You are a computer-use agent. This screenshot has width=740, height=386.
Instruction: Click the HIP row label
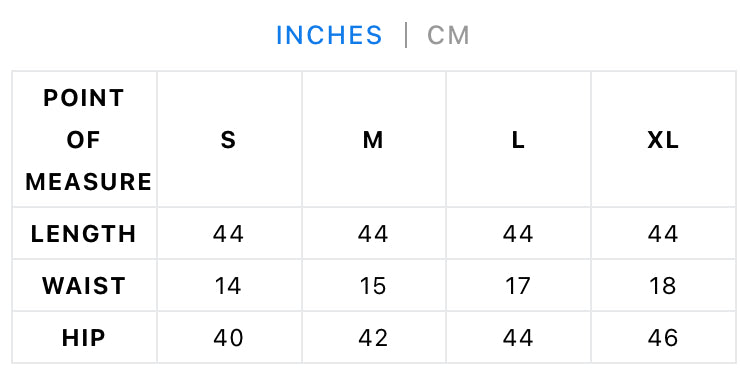click(84, 338)
